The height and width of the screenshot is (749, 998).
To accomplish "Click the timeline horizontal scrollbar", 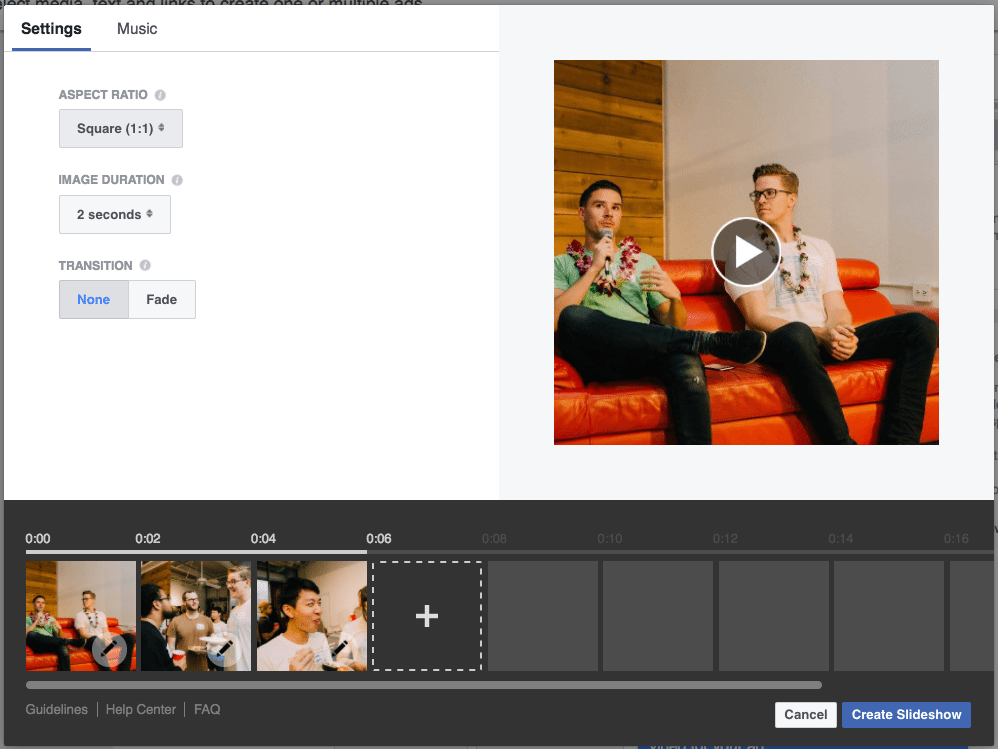I will click(x=424, y=685).
